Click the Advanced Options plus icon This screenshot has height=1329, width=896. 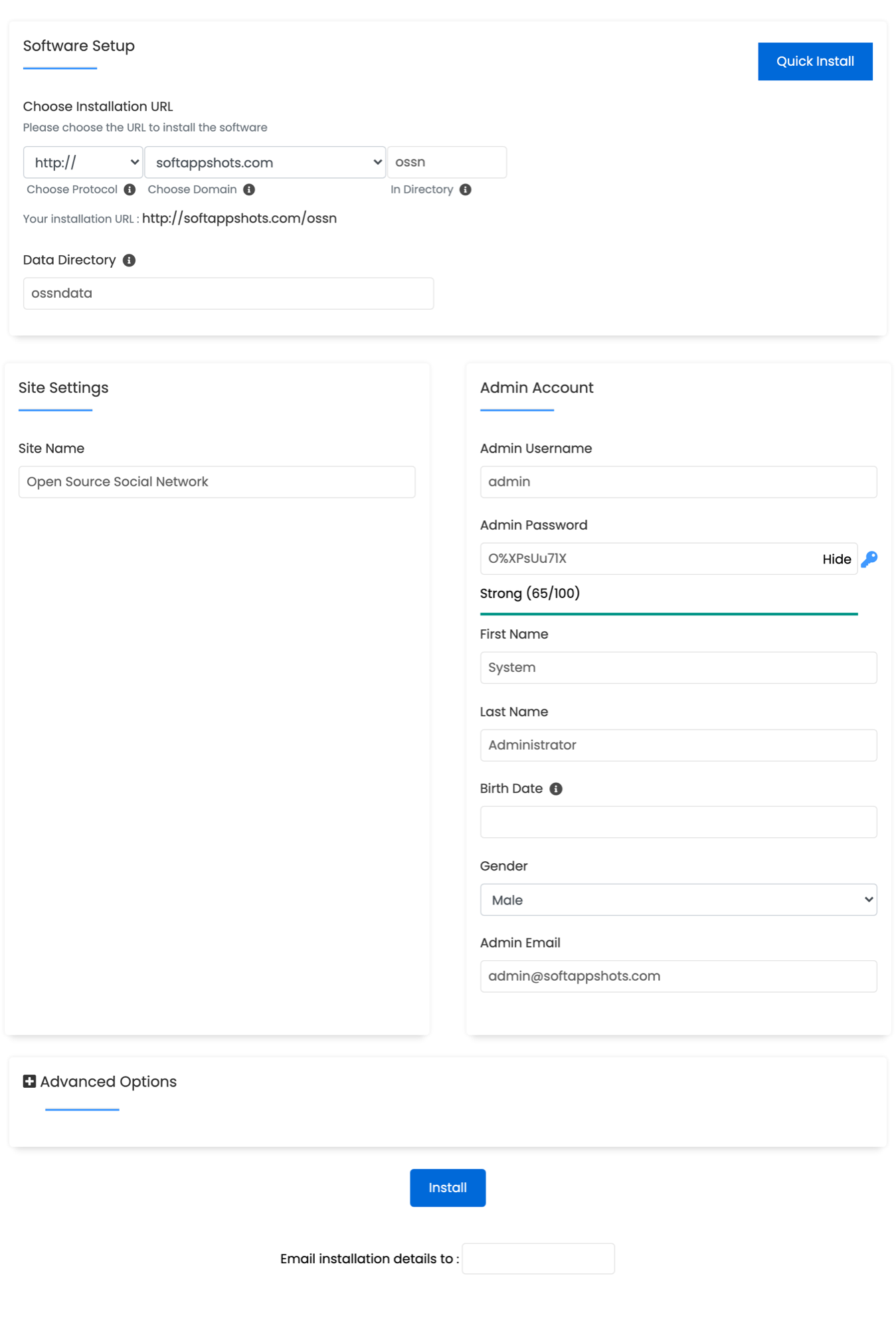[x=29, y=1081]
